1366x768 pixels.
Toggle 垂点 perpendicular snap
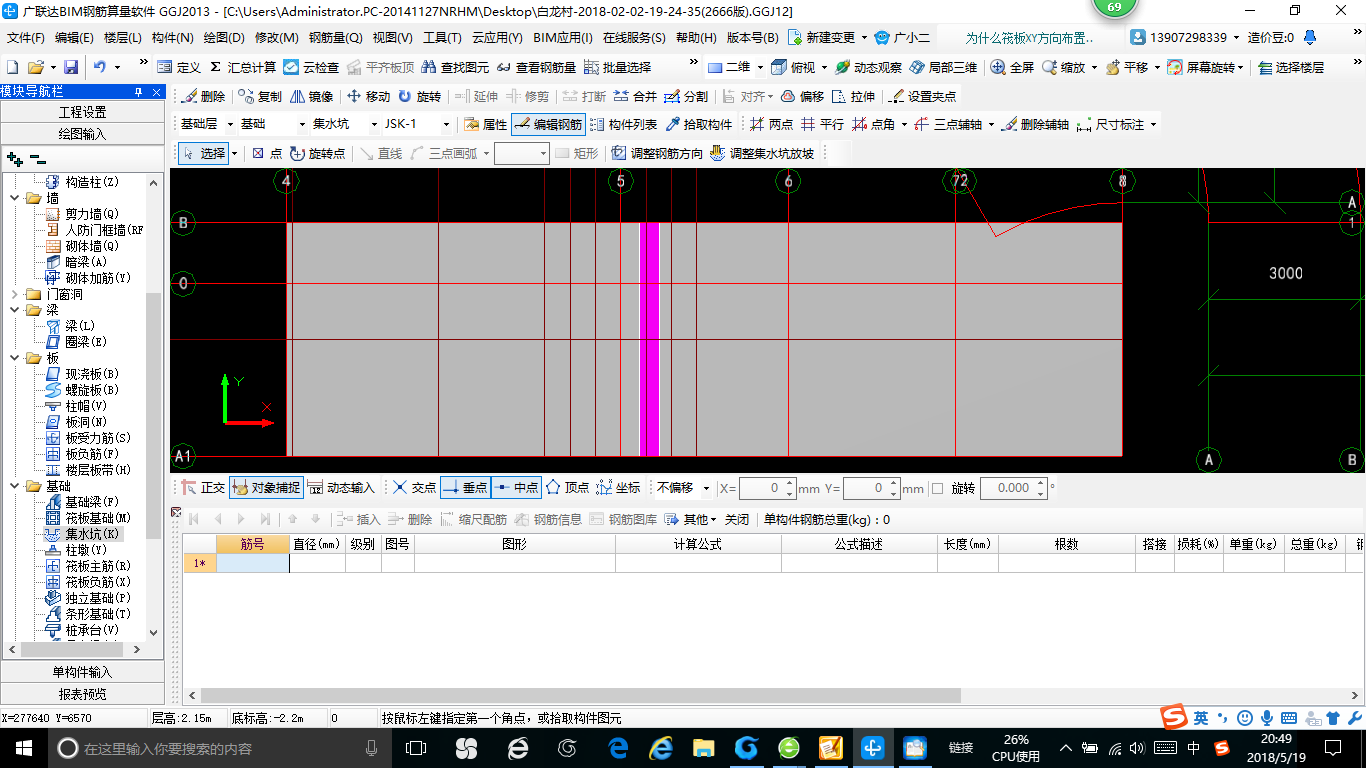coord(465,487)
